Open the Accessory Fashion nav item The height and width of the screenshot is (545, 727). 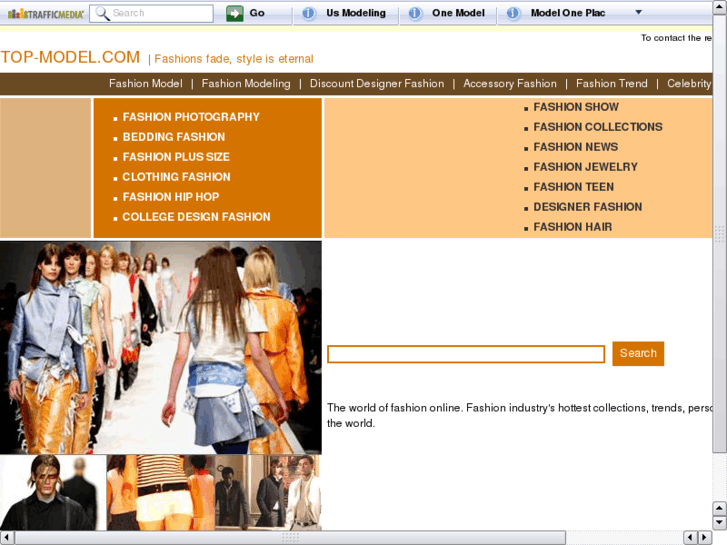(510, 83)
